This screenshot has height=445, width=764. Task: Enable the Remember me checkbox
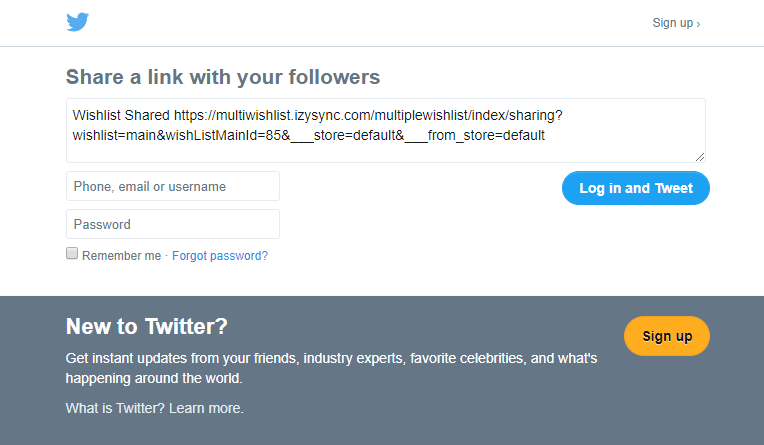(72, 254)
